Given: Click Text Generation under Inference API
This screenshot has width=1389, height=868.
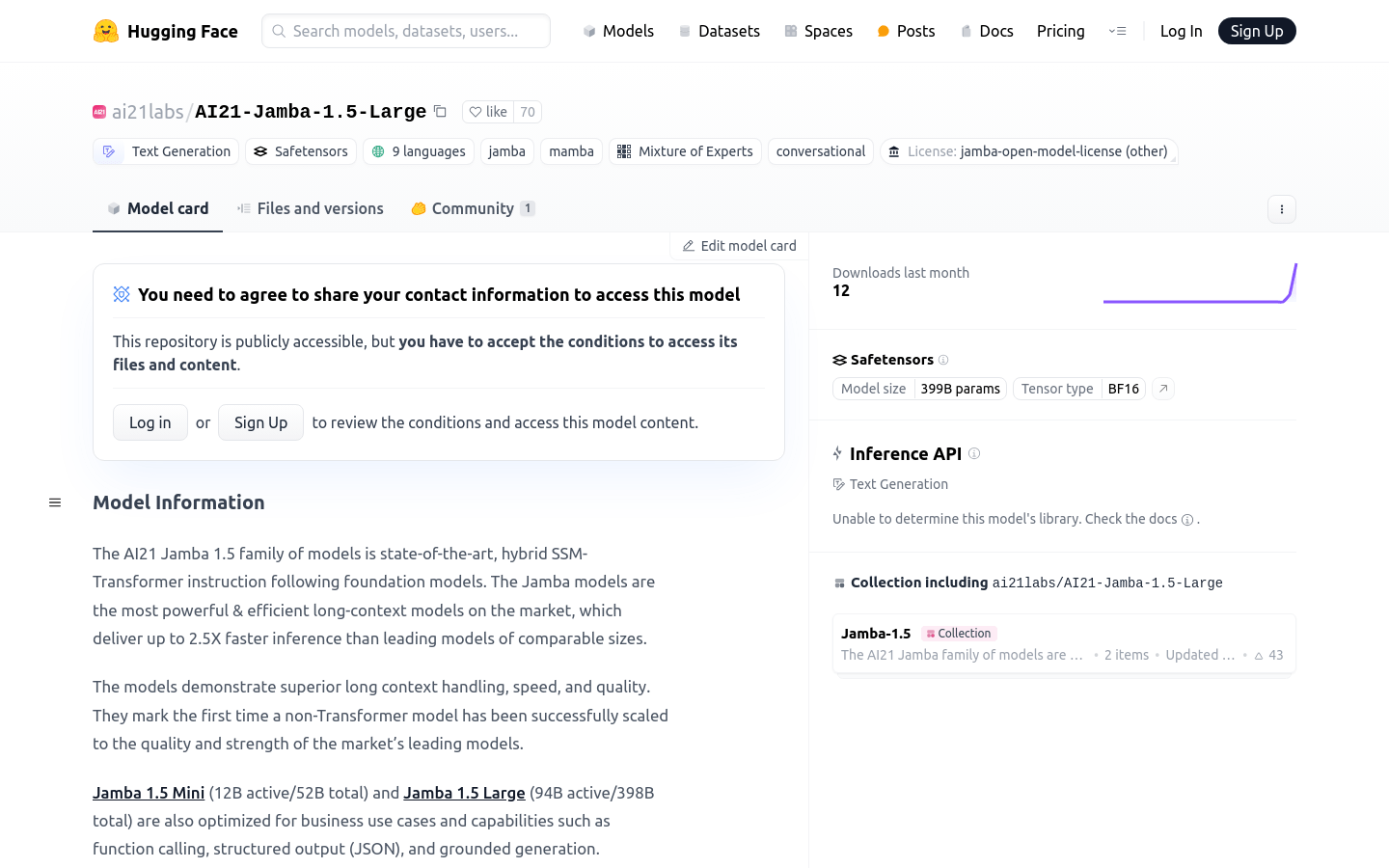Looking at the screenshot, I should coord(890,484).
